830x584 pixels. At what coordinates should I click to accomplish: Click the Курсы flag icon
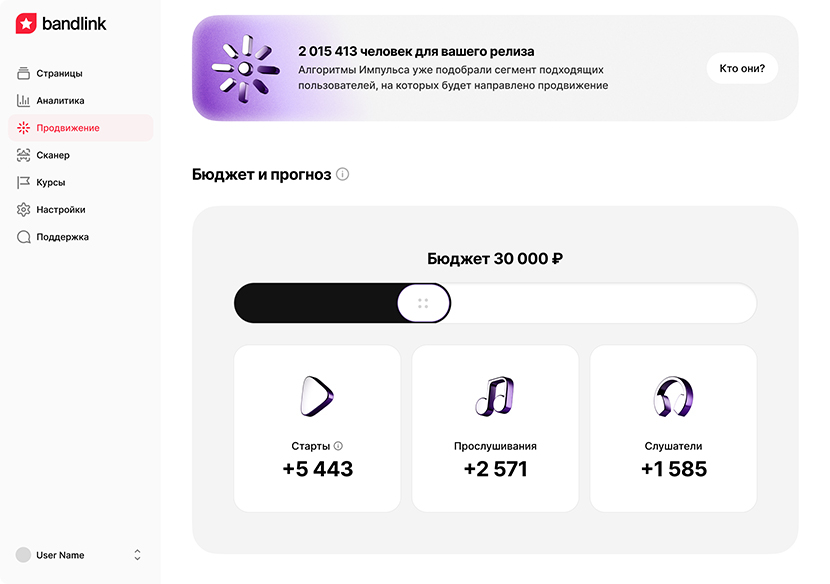(x=23, y=182)
